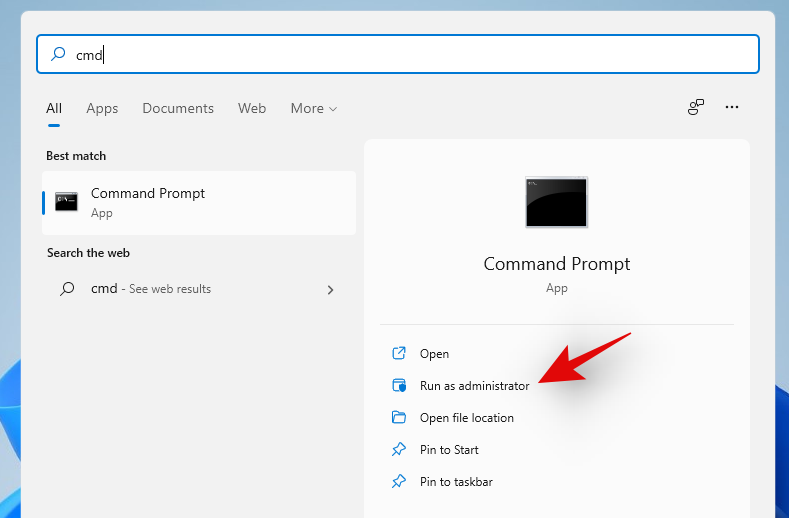Click the folder icon for Open file location
789x518 pixels.
click(x=399, y=418)
